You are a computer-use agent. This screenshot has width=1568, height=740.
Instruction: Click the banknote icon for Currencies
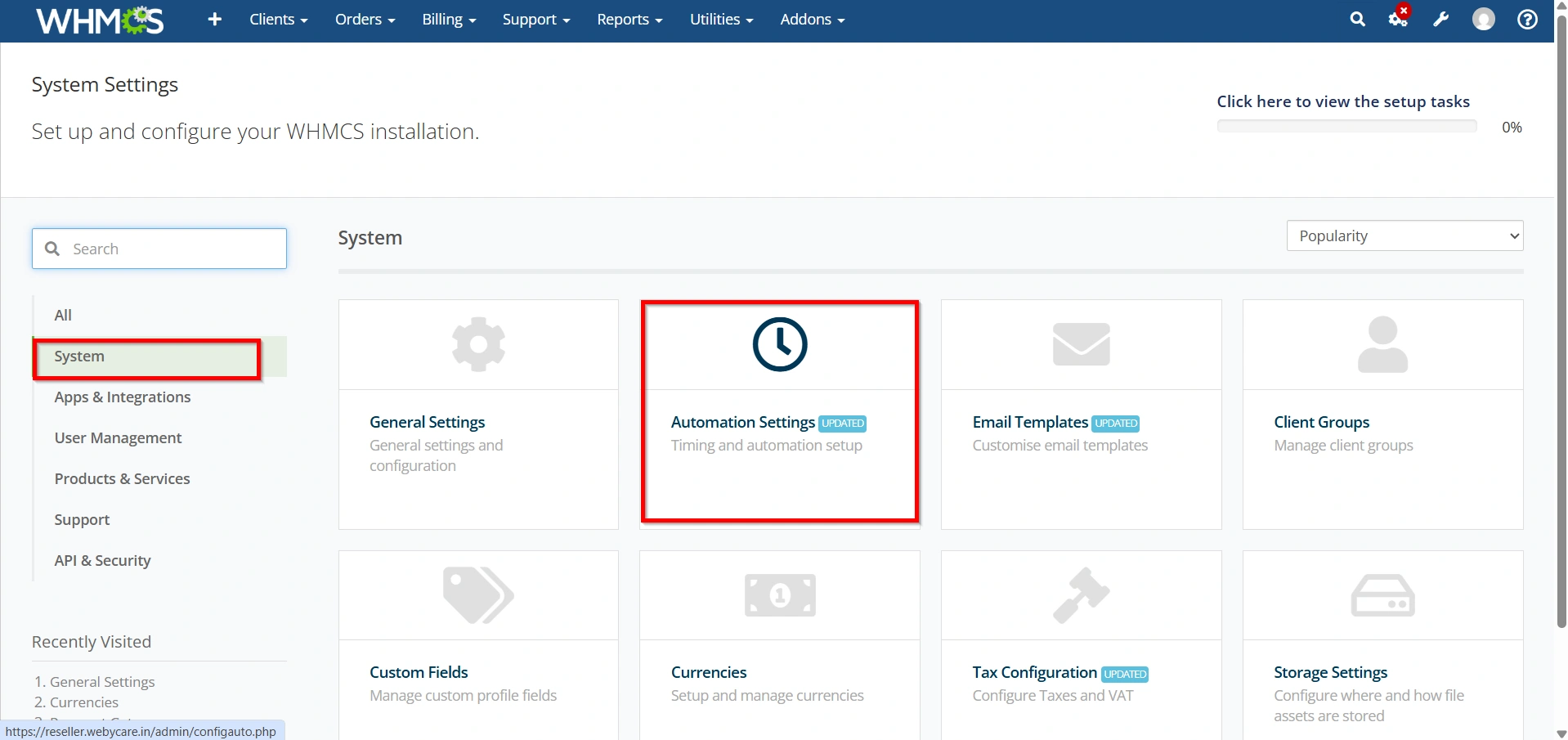(x=780, y=595)
